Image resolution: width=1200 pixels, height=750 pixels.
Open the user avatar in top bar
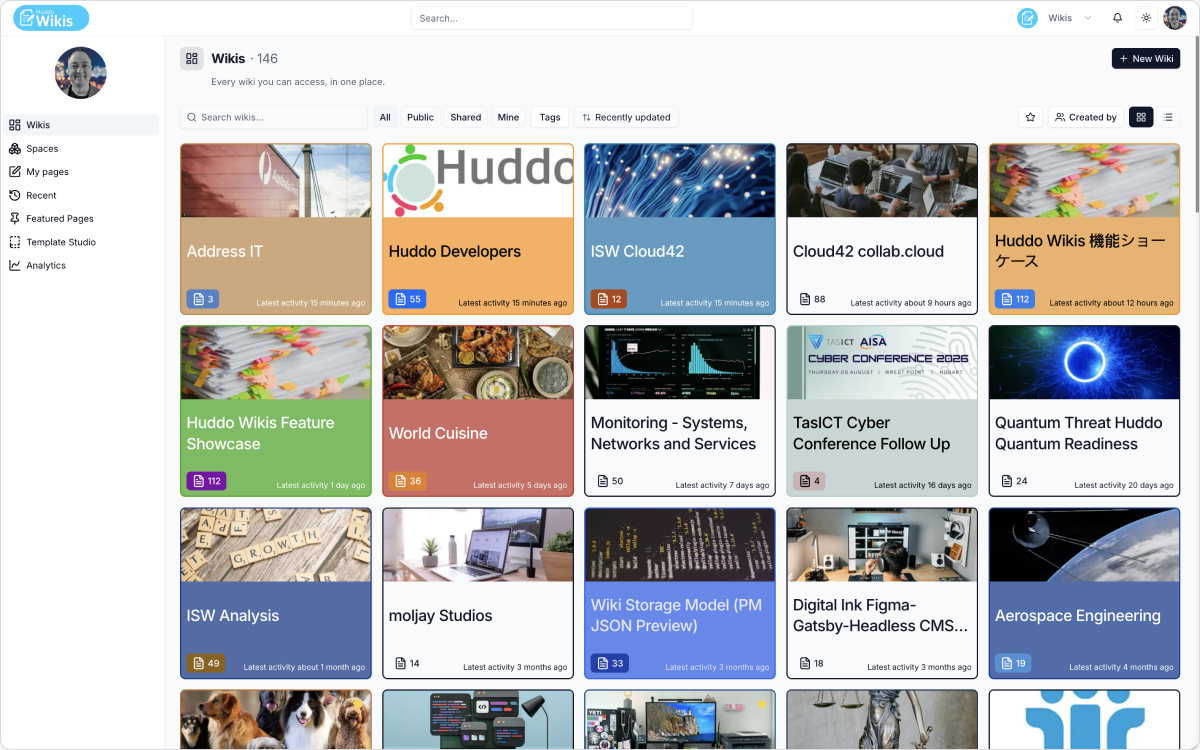pos(1175,18)
